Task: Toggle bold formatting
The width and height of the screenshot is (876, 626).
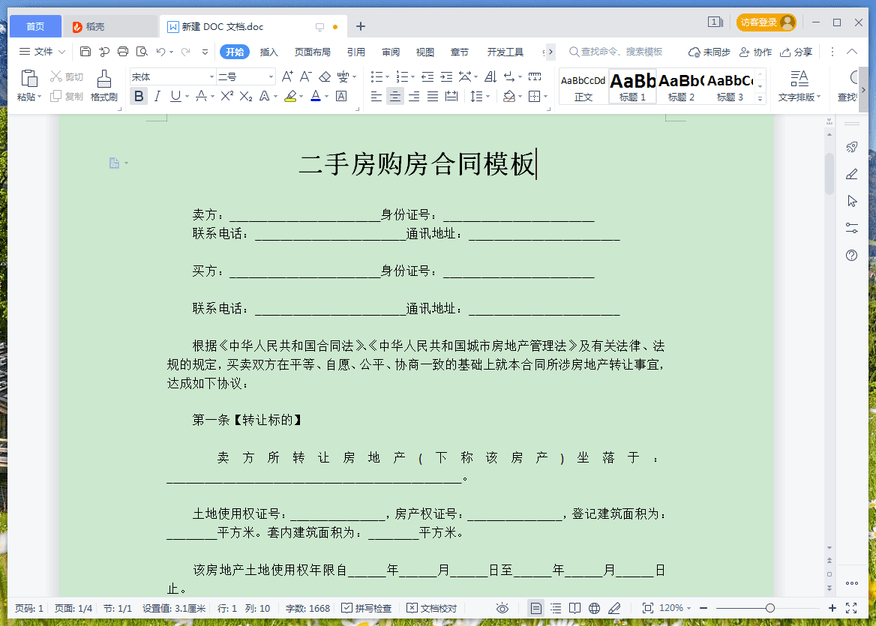Action: 139,97
